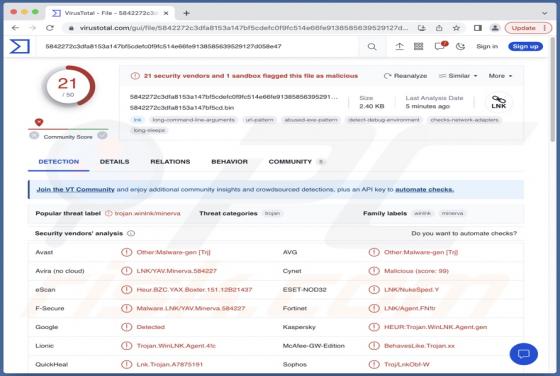560x376 pixels.
Task: Click the community score upvote check icon
Action: pyautogui.click(x=102, y=135)
